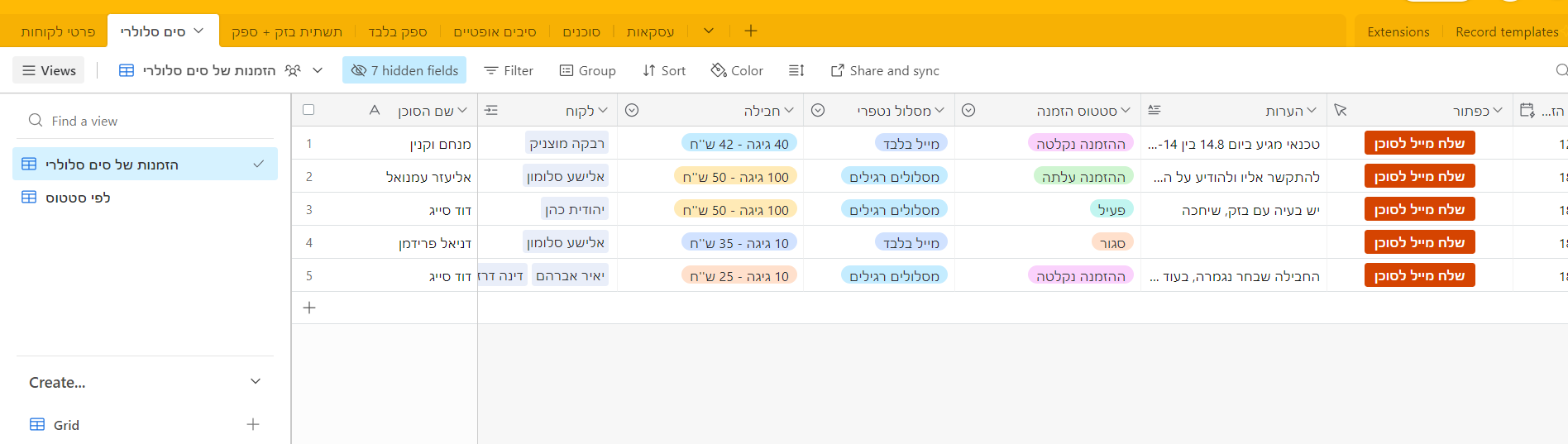This screenshot has height=444, width=1568.
Task: Click the סגור status tag in row 4
Action: (1112, 242)
